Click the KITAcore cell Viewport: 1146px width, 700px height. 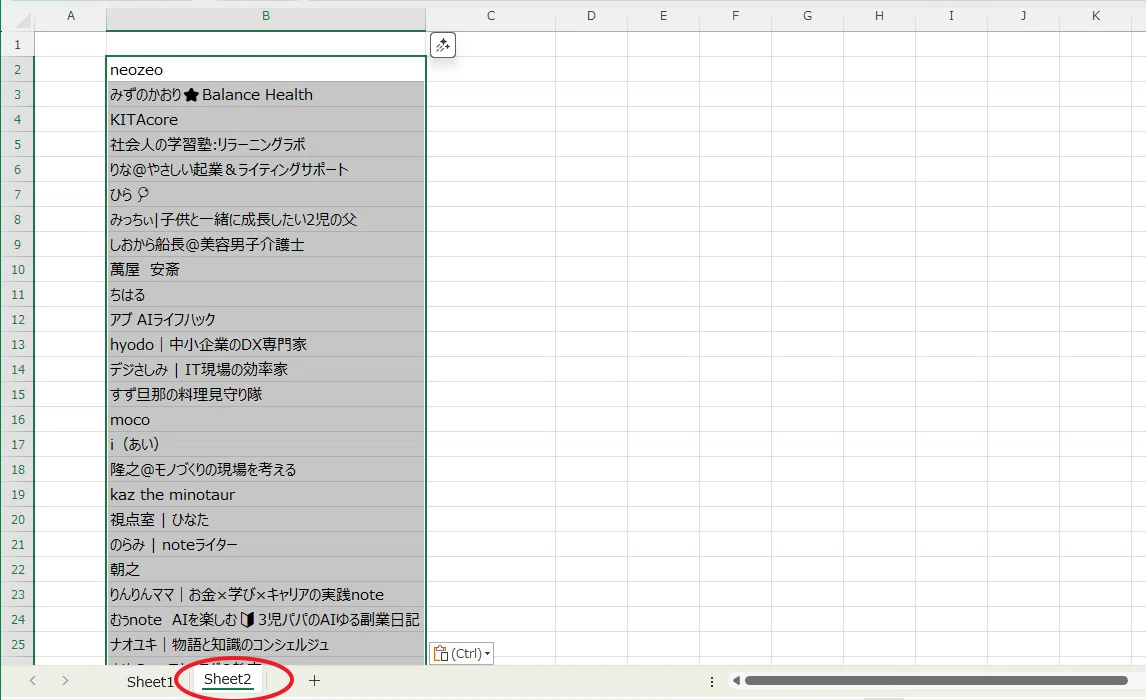coord(266,119)
